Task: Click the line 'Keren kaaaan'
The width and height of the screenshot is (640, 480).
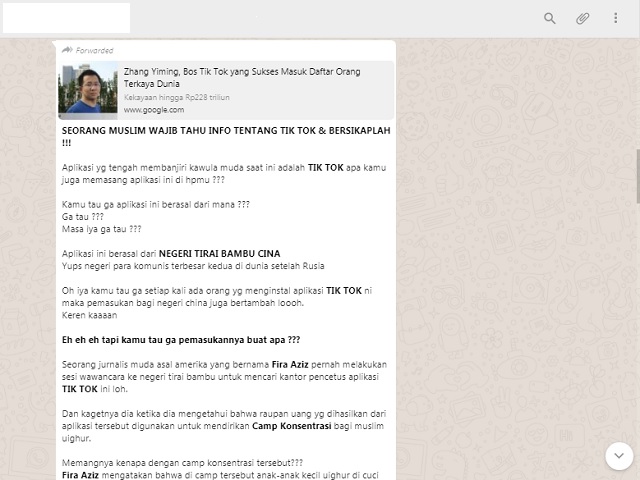Action: point(89,315)
